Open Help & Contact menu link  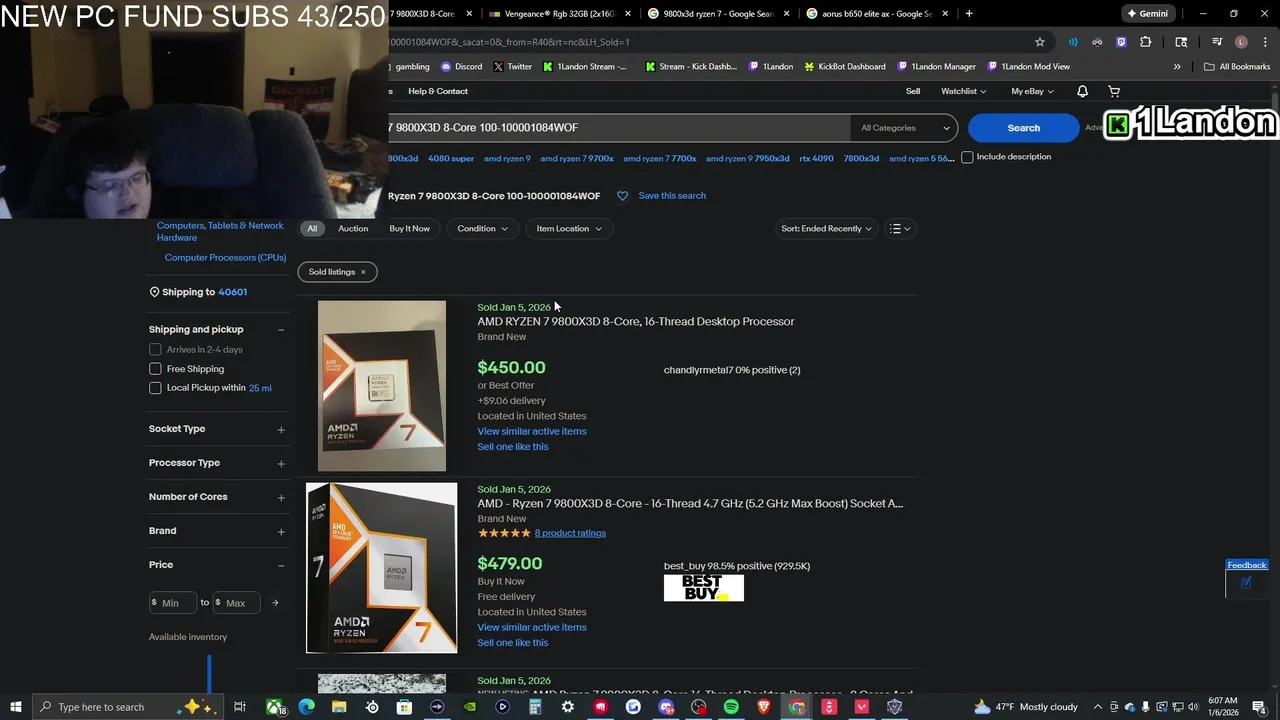438,91
